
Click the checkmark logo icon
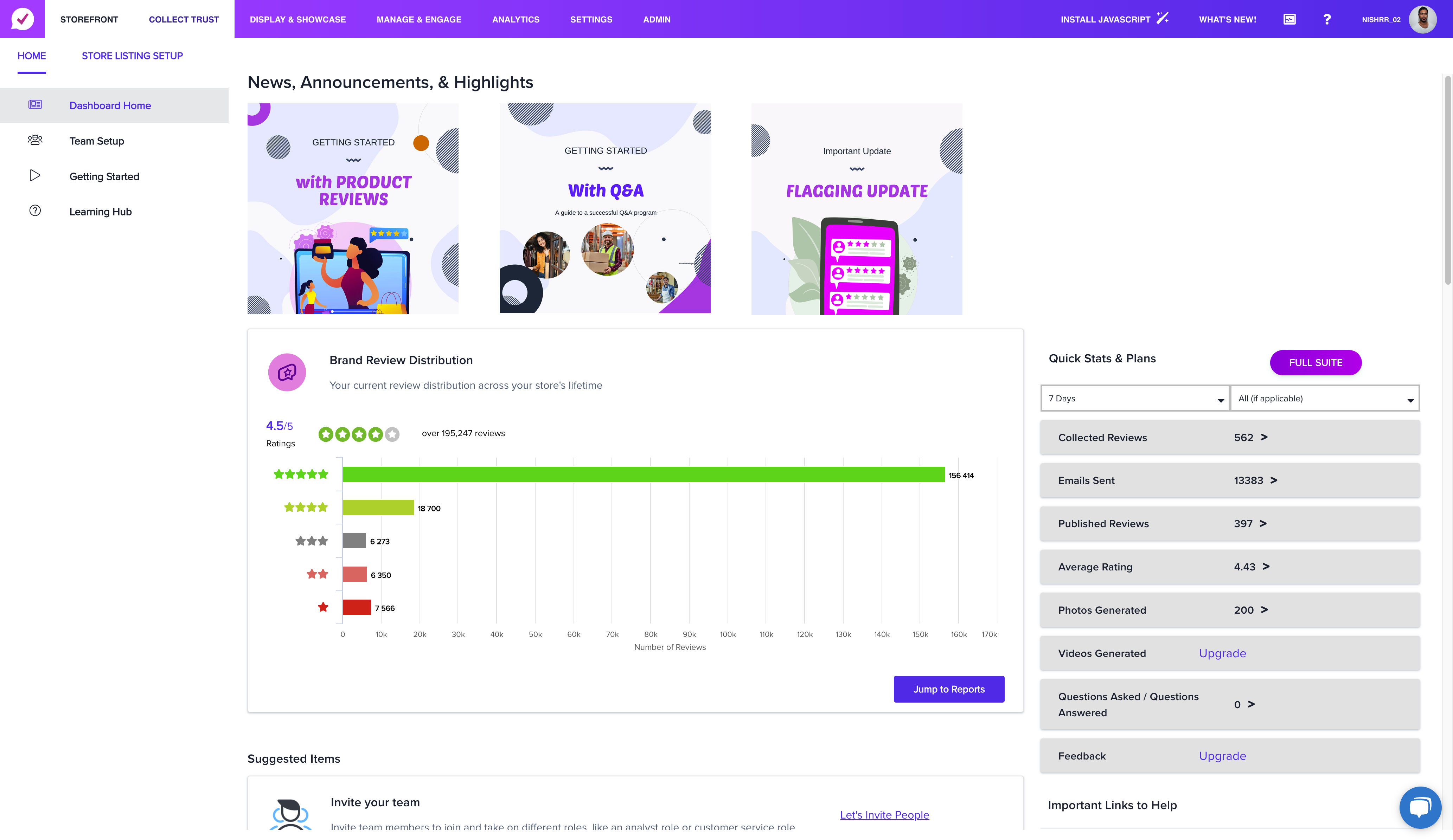tap(23, 19)
